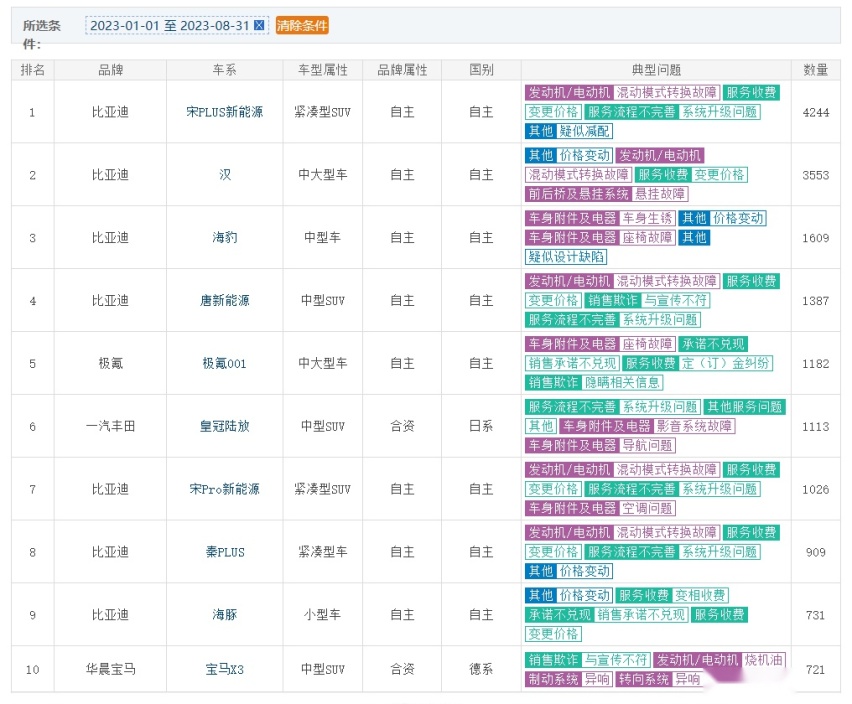Click the 悬挂故障 tag in the 汉 row
This screenshot has height=704, width=852.
click(660, 194)
